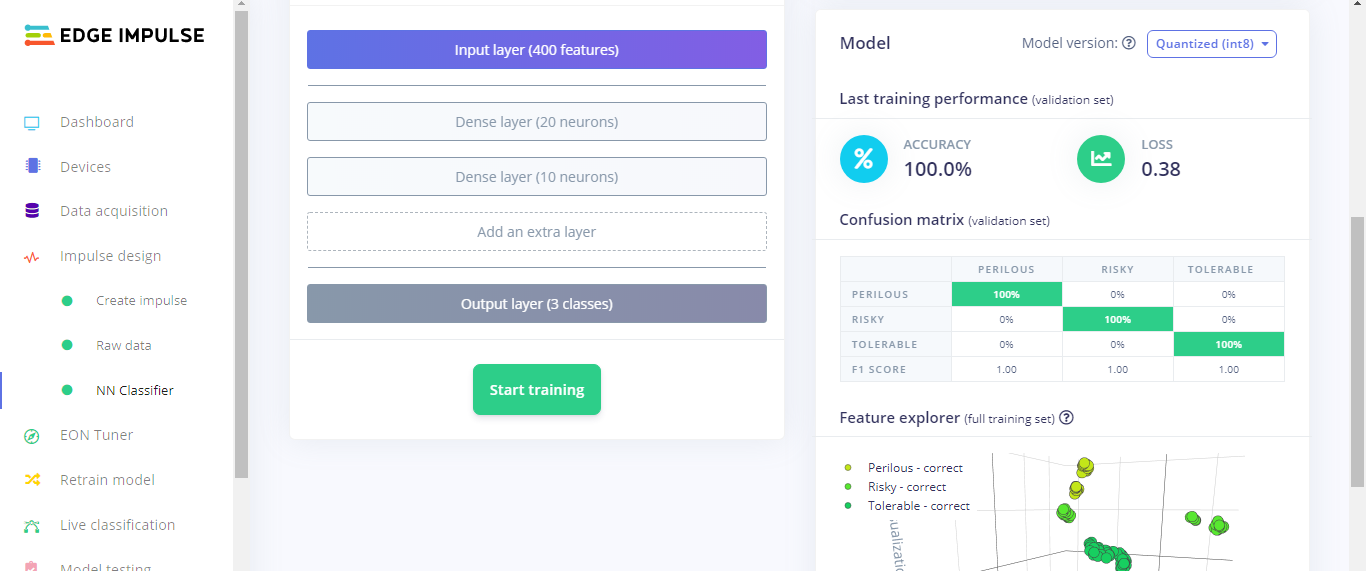Go to Raw data sidebar item
Viewport: 1366px width, 571px height.
click(x=123, y=346)
